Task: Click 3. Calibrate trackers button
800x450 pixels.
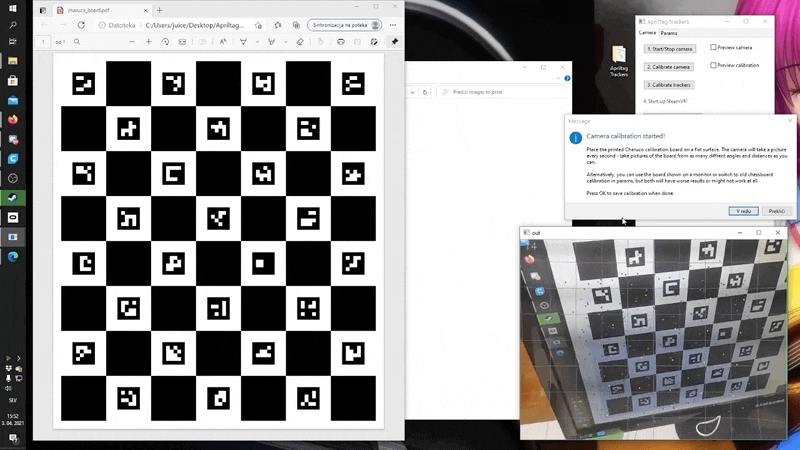Action: coord(668,85)
